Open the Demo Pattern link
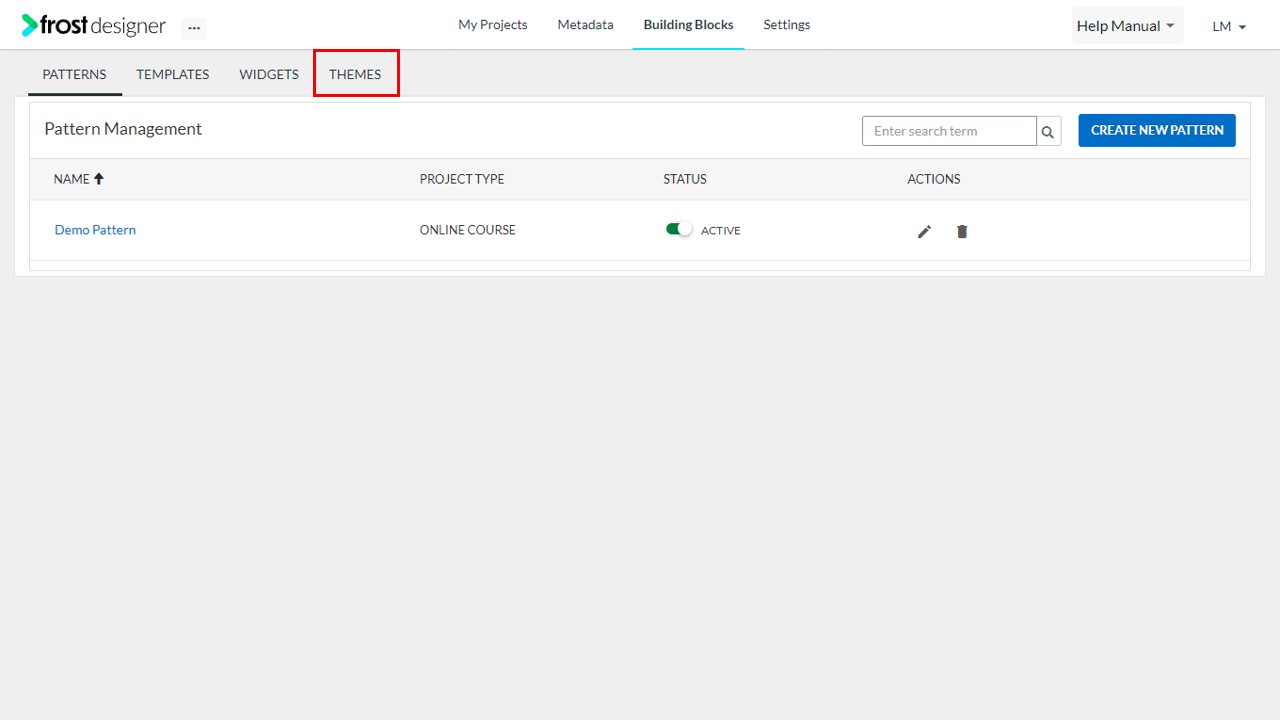The image size is (1280, 720). pyautogui.click(x=95, y=230)
